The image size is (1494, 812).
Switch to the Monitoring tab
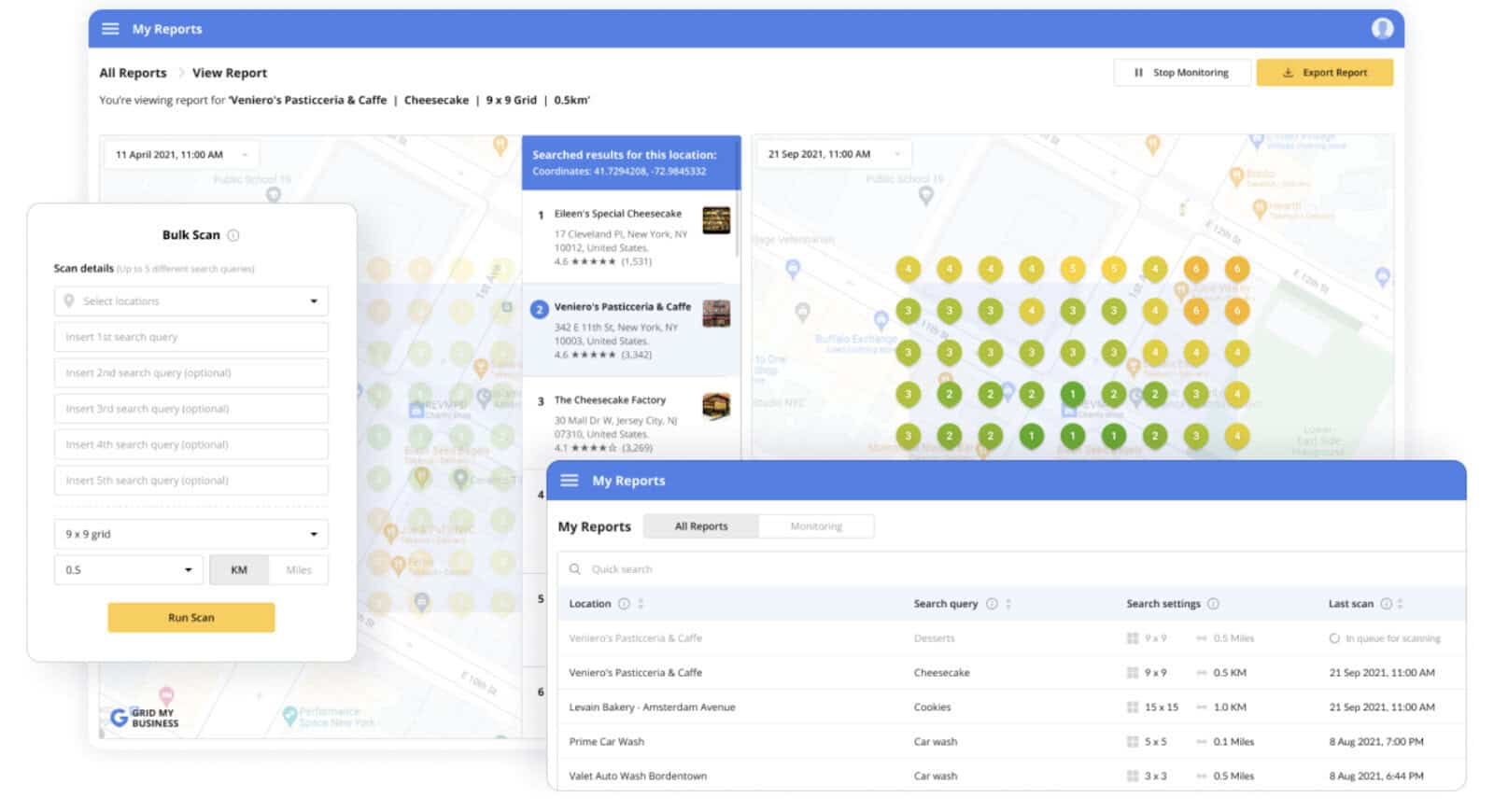pyautogui.click(x=816, y=526)
